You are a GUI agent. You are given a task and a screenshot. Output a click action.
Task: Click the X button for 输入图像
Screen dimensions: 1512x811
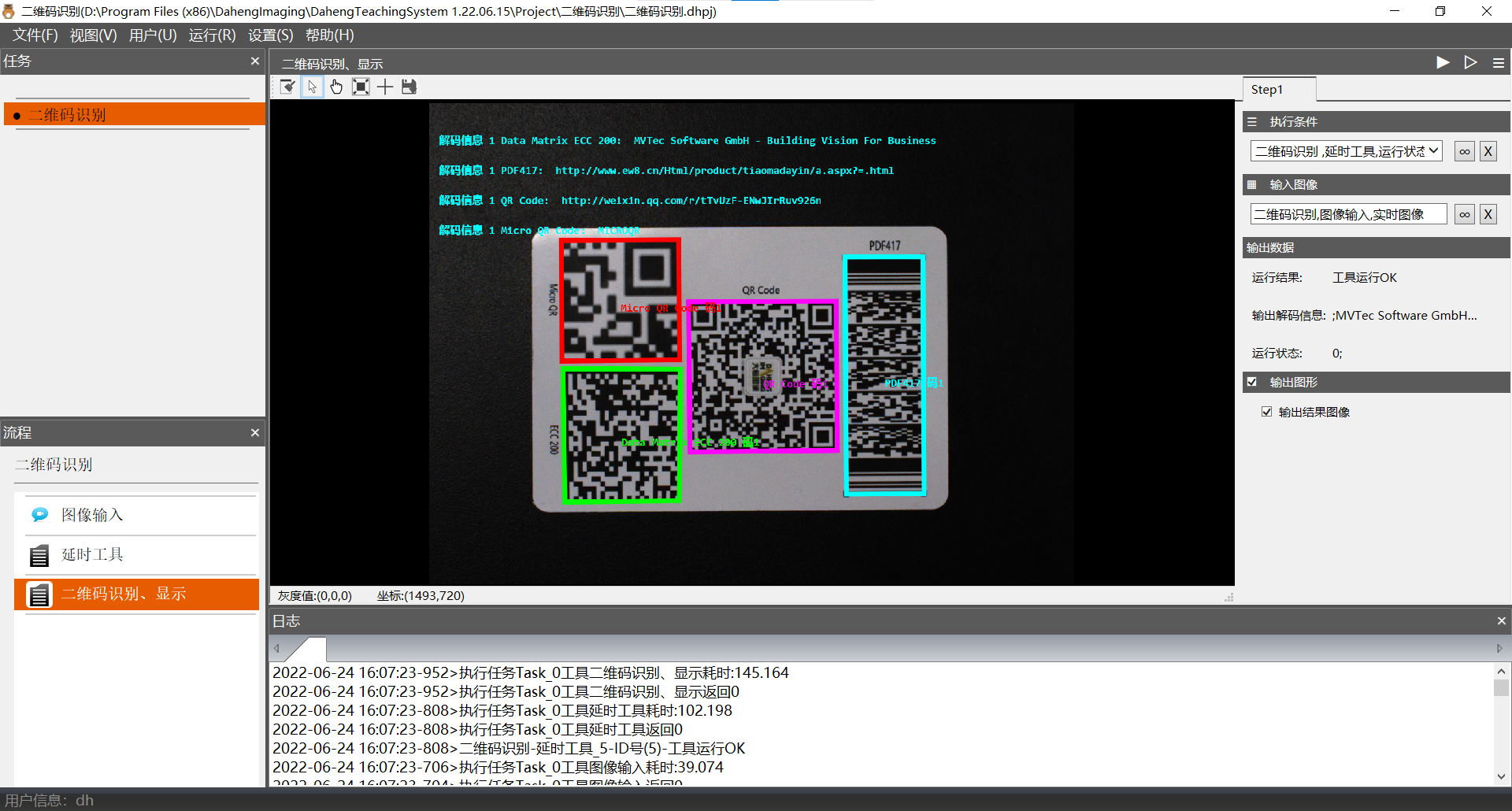point(1488,214)
